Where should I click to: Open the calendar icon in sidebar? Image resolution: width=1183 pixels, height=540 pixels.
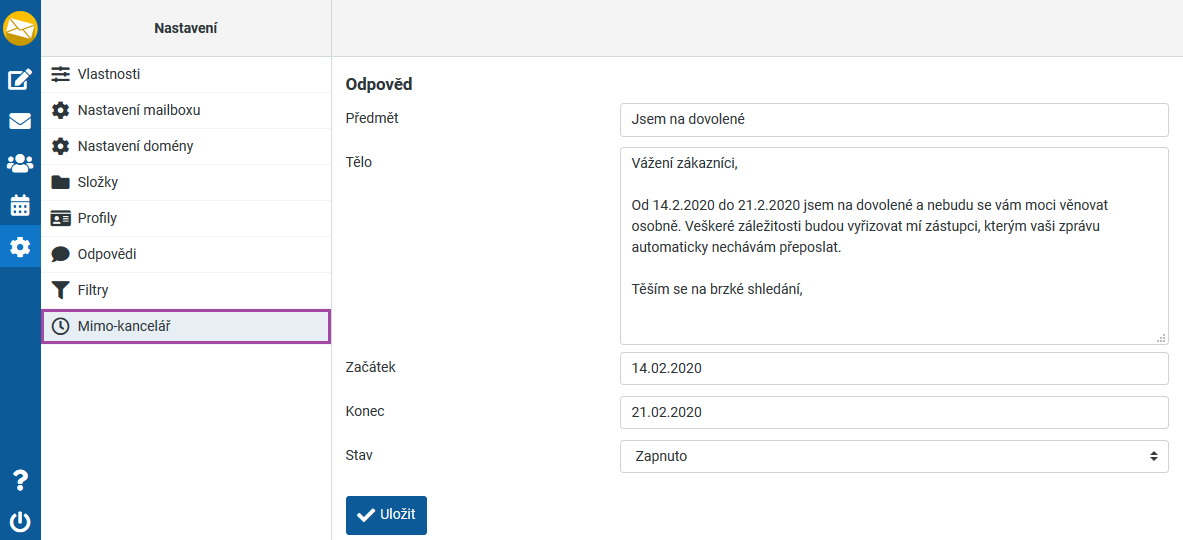(20, 205)
